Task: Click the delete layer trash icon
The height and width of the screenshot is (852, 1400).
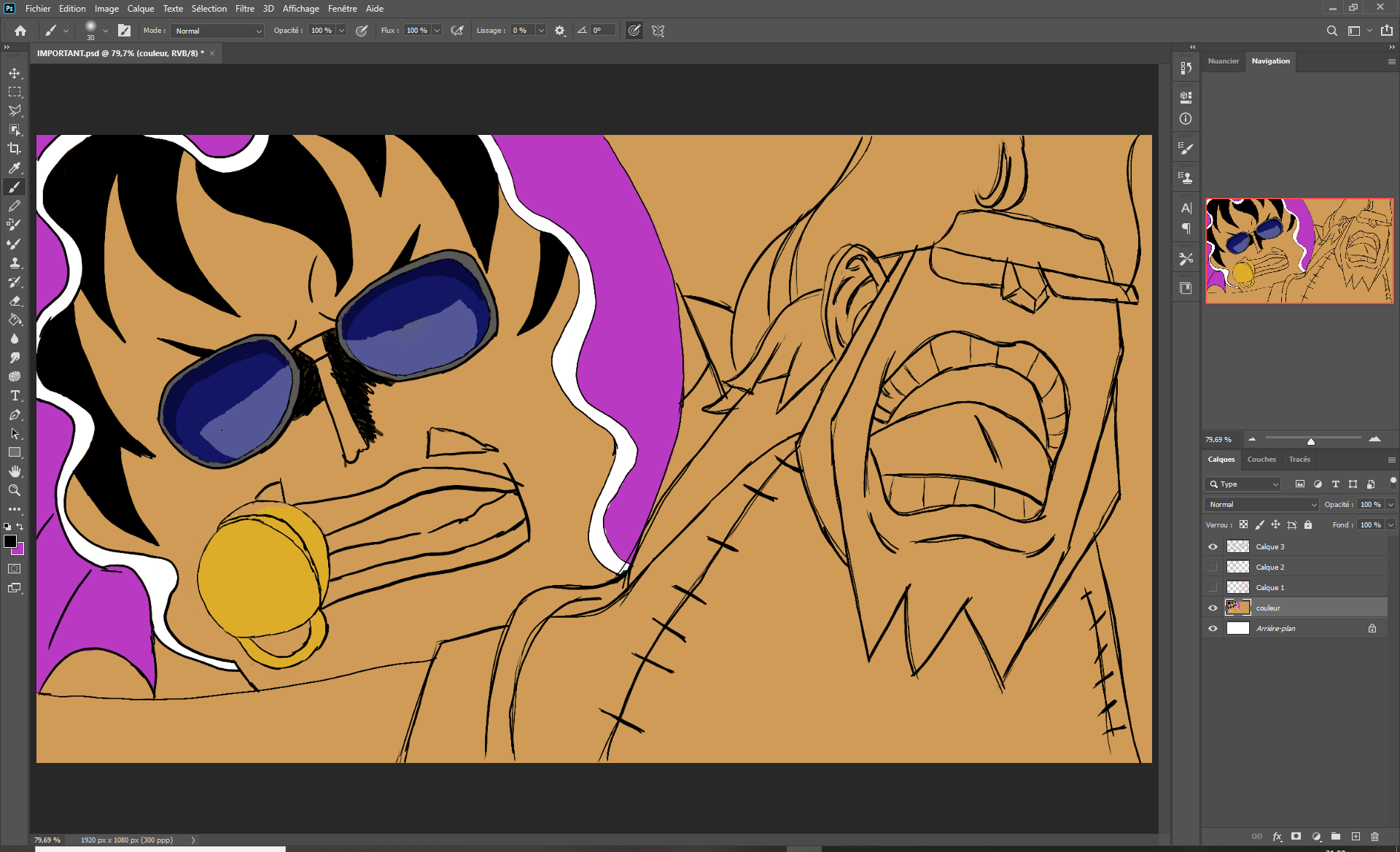Action: pyautogui.click(x=1374, y=837)
